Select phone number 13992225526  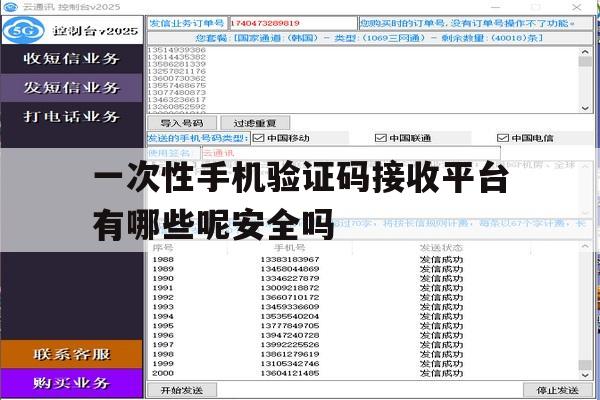[290, 344]
